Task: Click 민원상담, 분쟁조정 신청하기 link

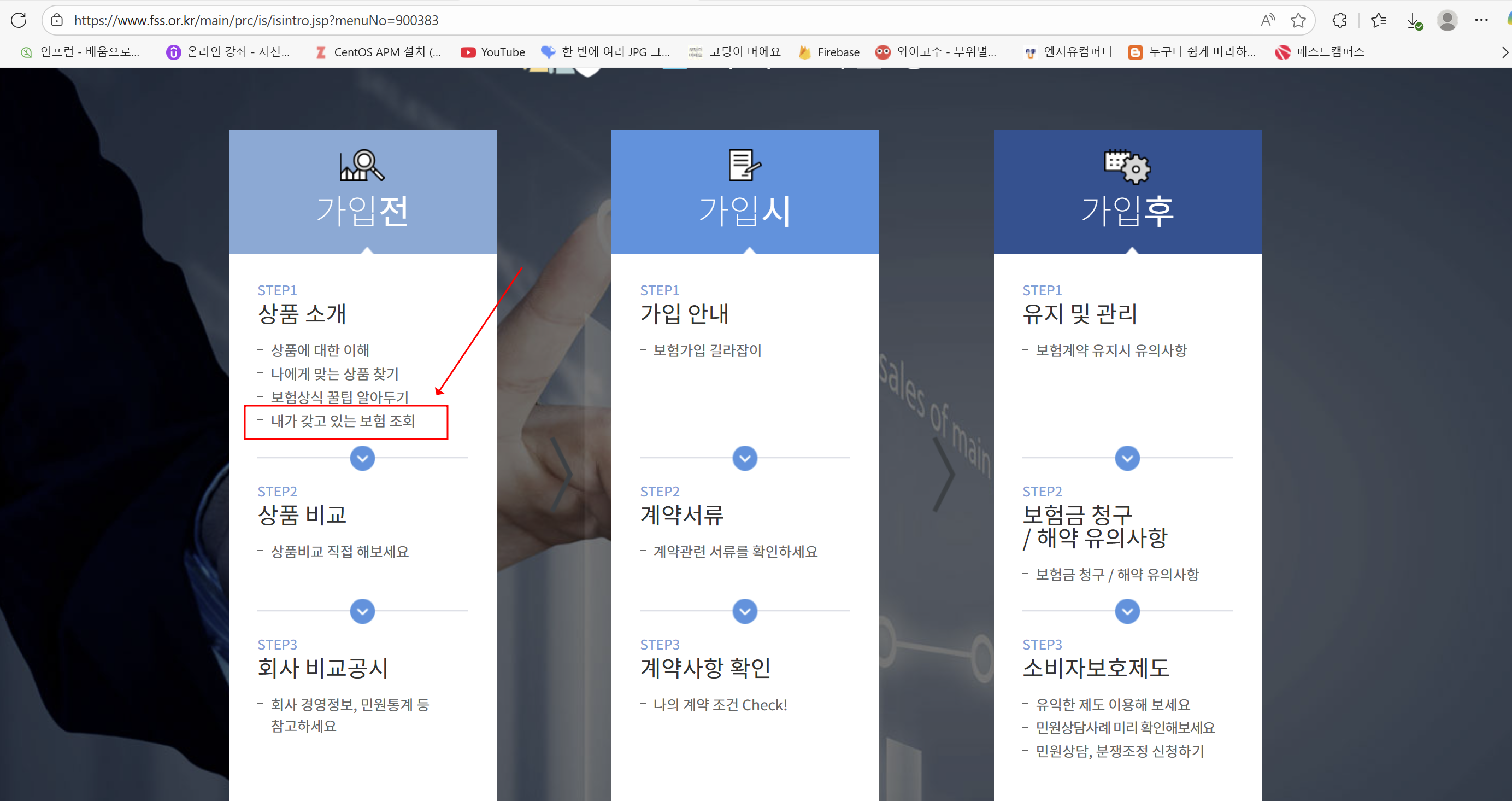Action: (1119, 751)
